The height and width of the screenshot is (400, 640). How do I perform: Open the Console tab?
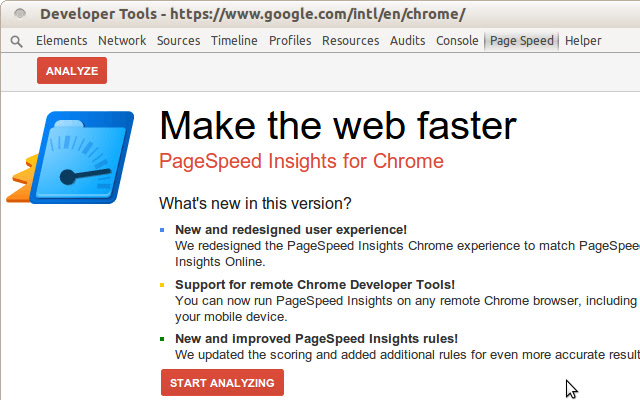pos(459,41)
